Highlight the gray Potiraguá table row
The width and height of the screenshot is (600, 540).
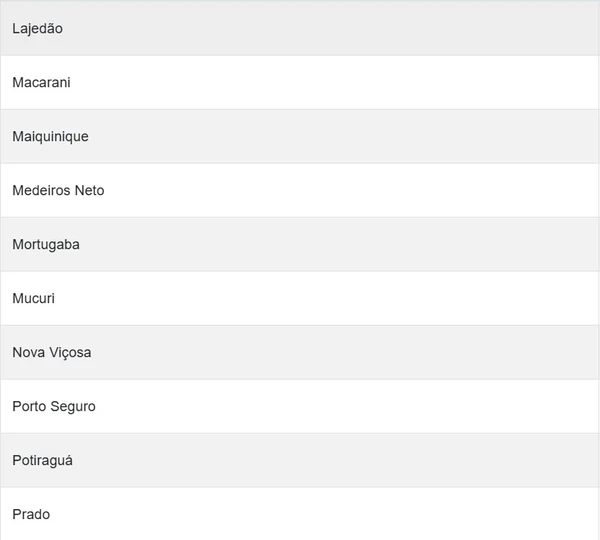(350, 461)
